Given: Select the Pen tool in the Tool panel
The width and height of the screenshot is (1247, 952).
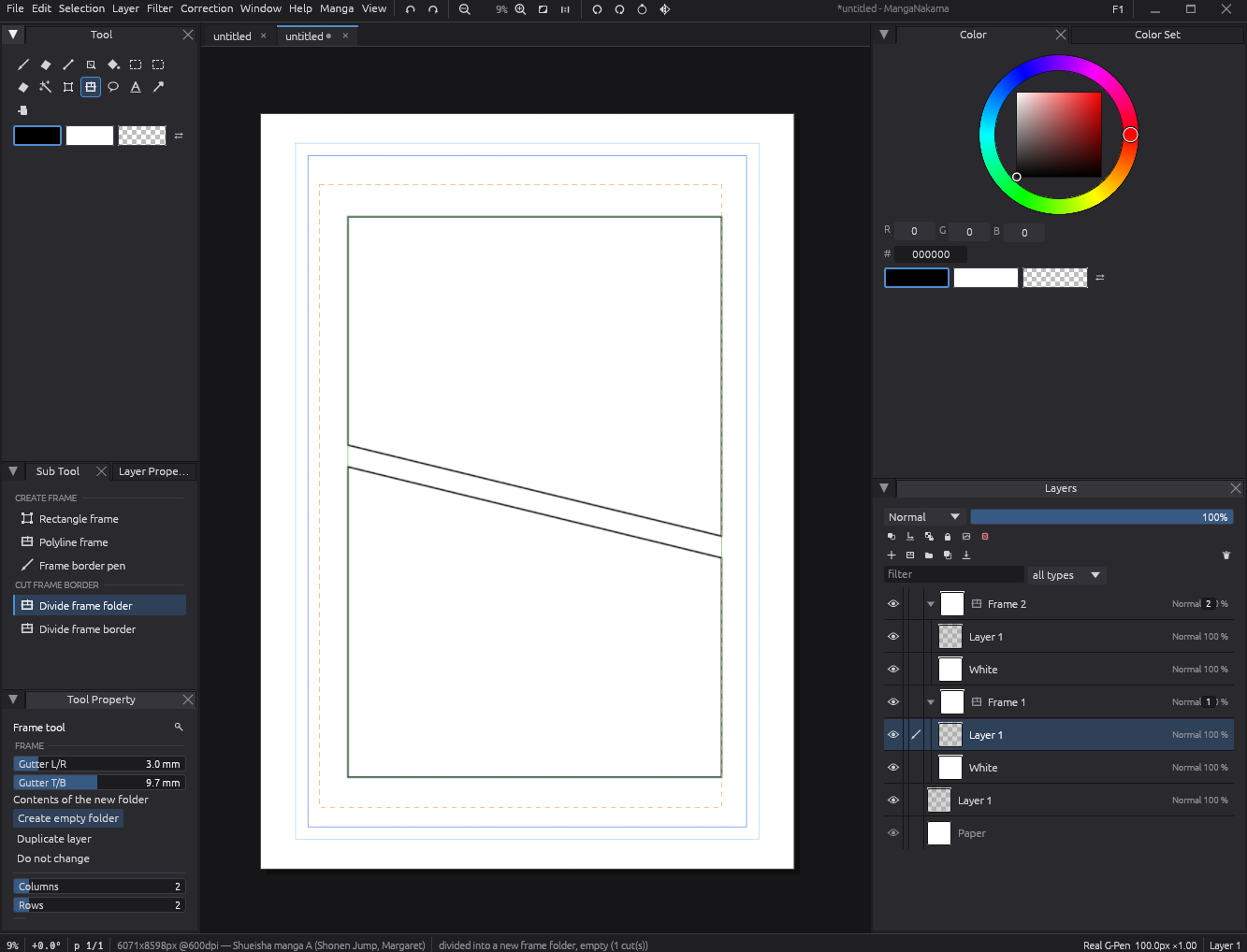Looking at the screenshot, I should (23, 65).
